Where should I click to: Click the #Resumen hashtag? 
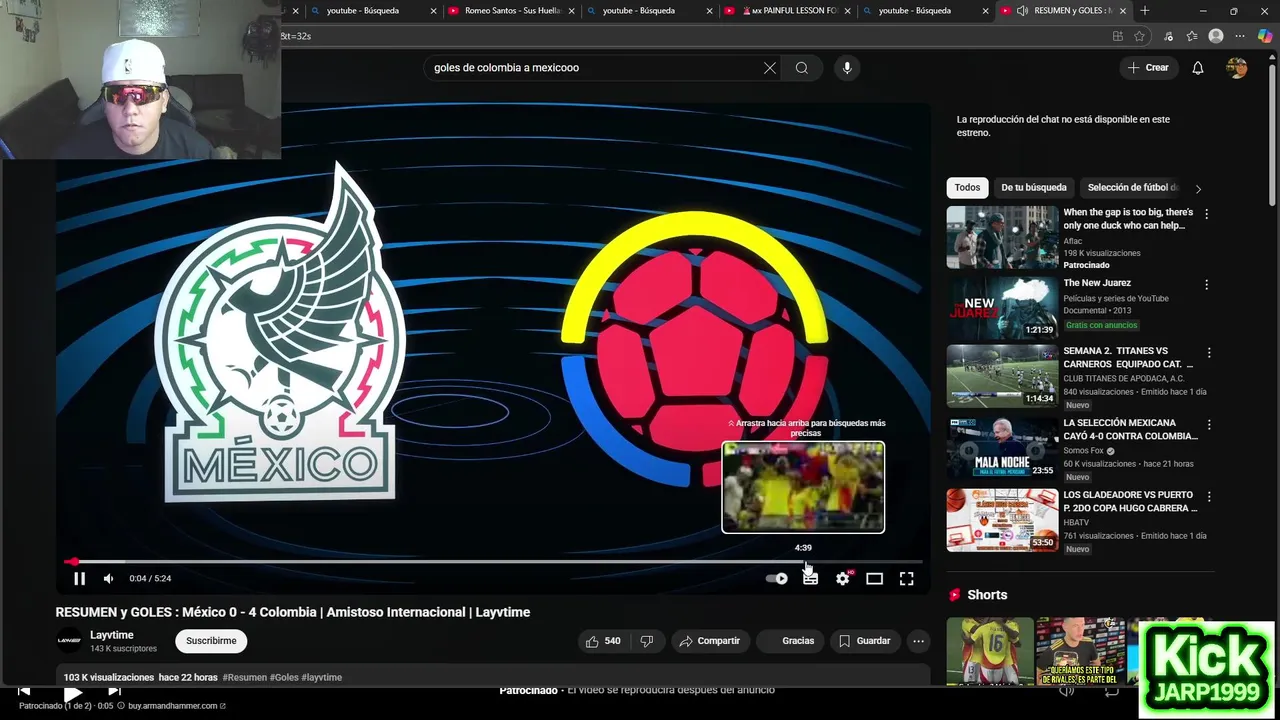[x=244, y=677]
